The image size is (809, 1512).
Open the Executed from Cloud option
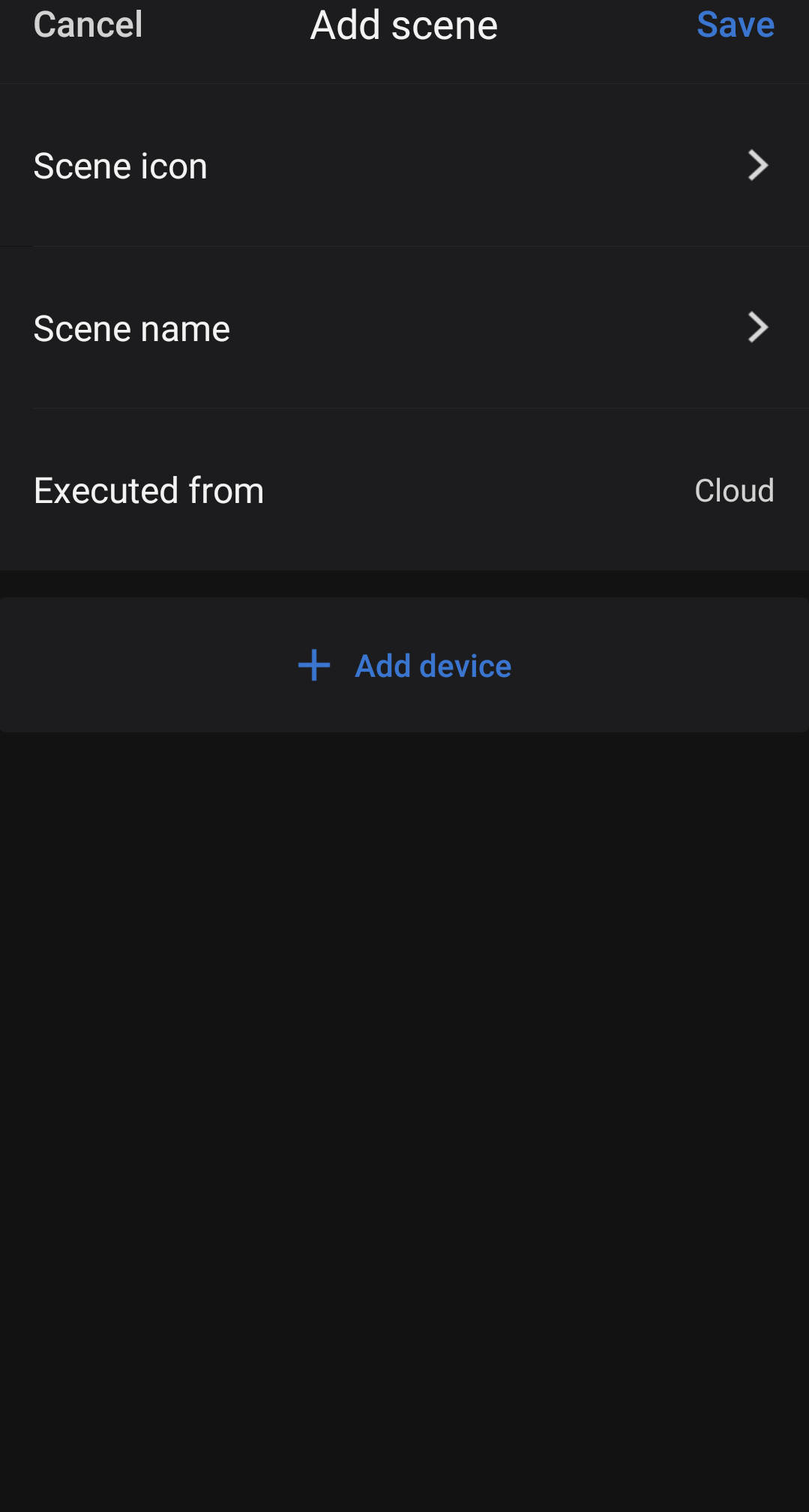(733, 491)
